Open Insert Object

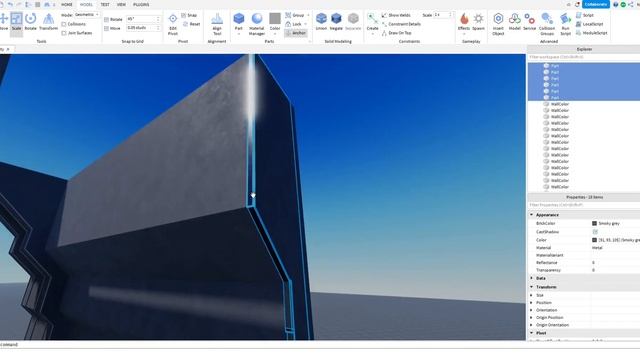pos(498,24)
